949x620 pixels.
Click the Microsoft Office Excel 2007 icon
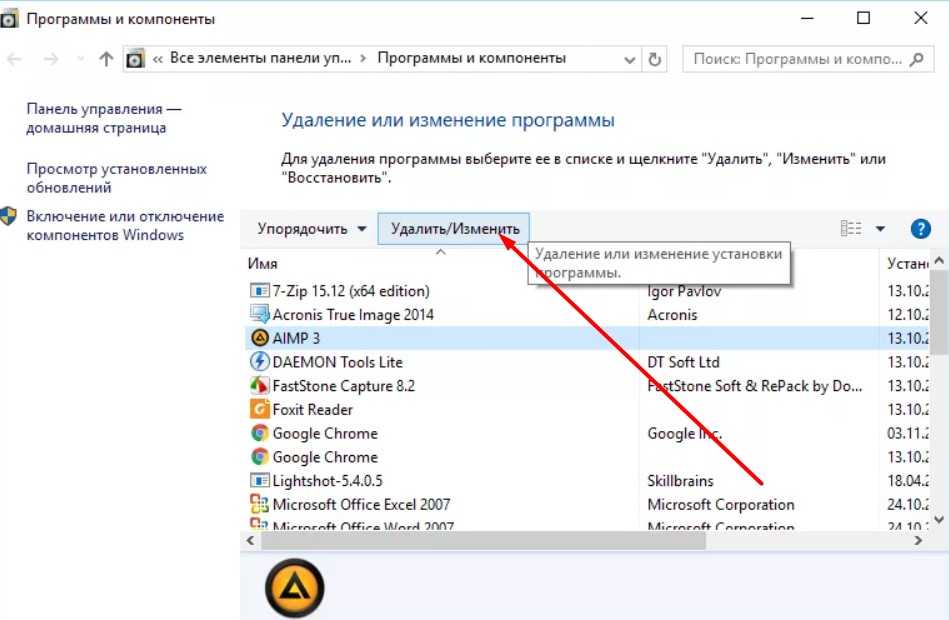coord(259,504)
